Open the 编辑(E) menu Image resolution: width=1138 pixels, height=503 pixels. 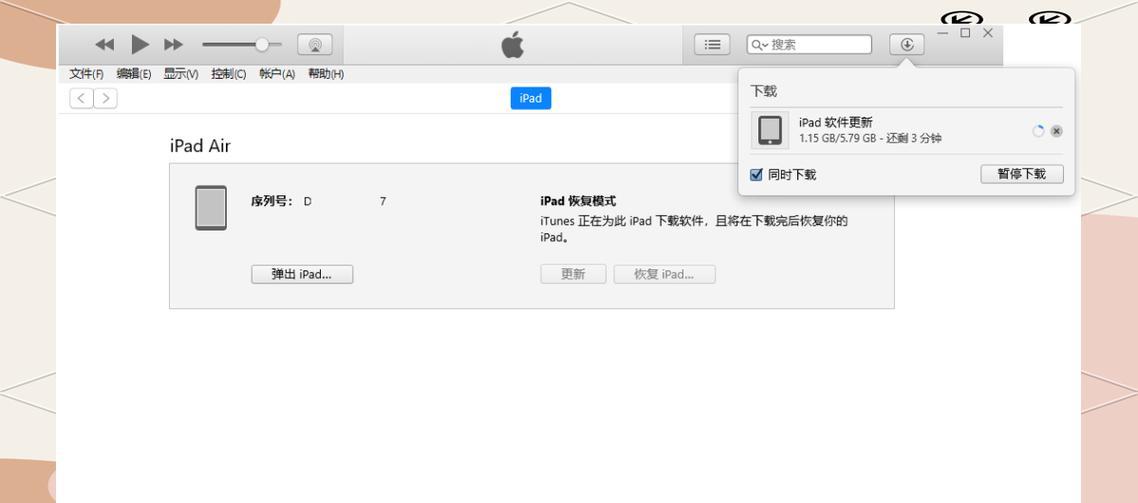coord(134,74)
